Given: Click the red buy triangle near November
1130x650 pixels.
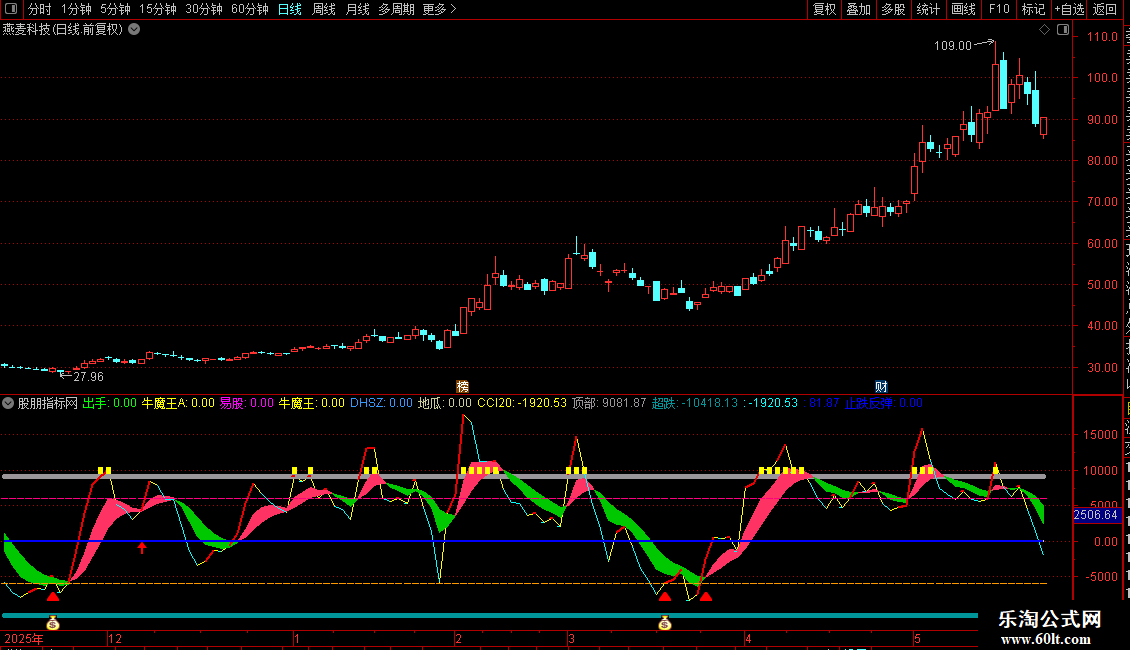Looking at the screenshot, I should point(53,596).
